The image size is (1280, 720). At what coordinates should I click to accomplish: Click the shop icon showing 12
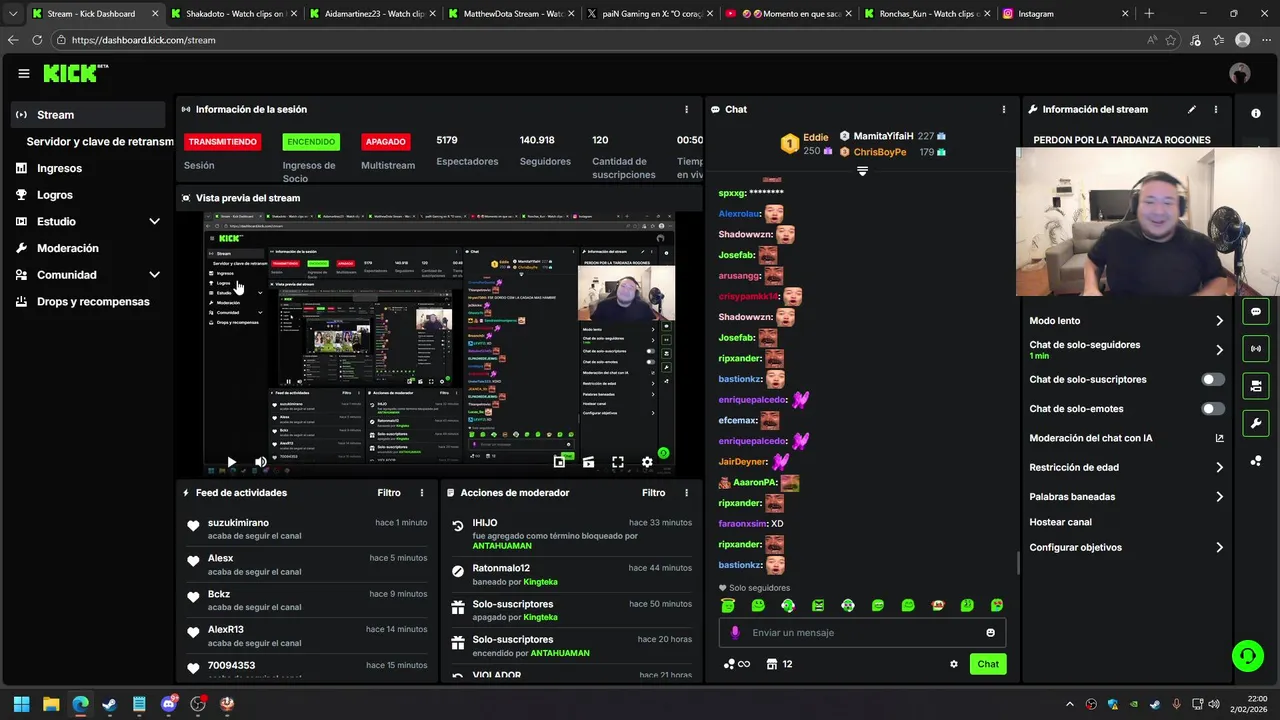pyautogui.click(x=779, y=664)
